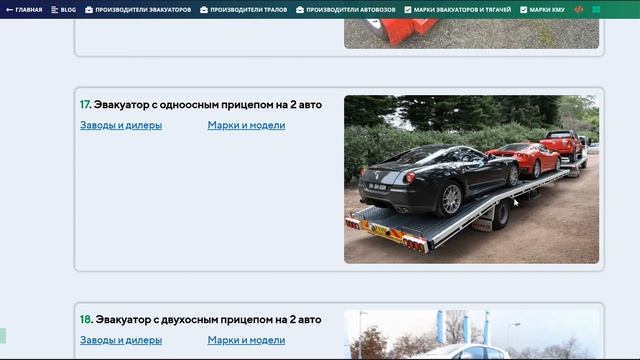Click heading Эвакуатор с одноосным прицепом на 2 авто
The height and width of the screenshot is (360, 640).
[208, 105]
